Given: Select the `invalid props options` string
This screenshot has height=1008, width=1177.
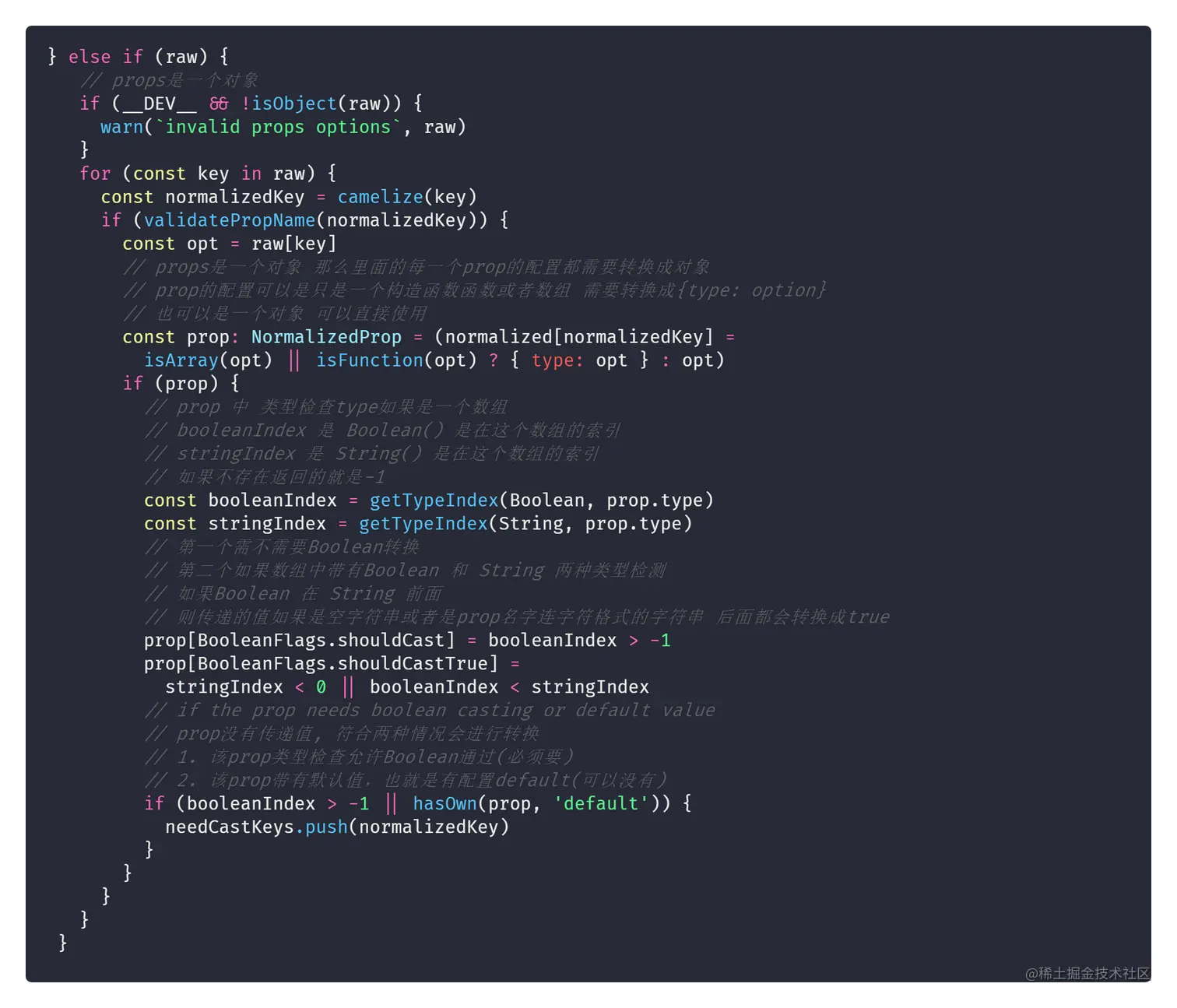Looking at the screenshot, I should [278, 127].
